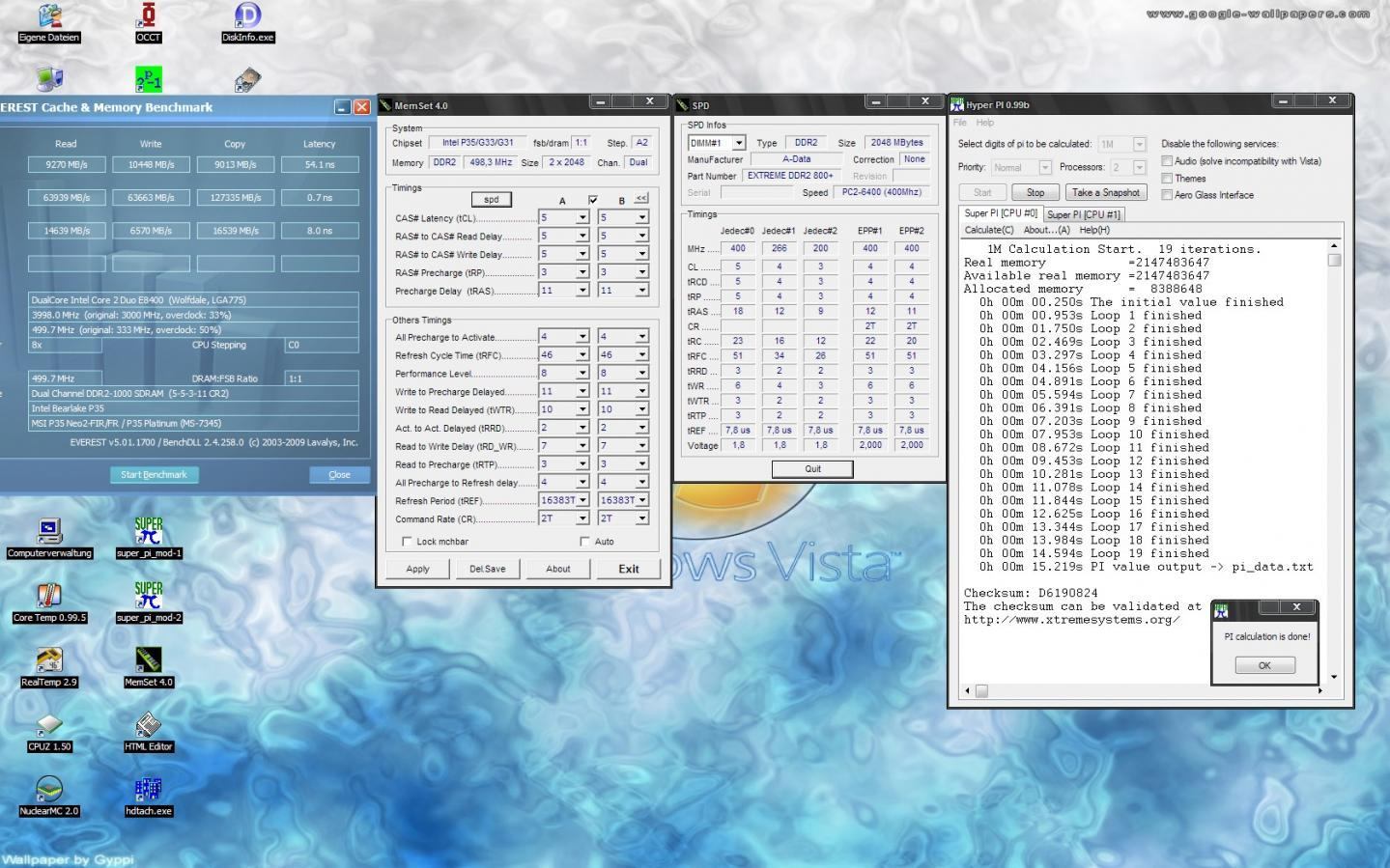Click Take a Snapshot in Hyper PI

pyautogui.click(x=1105, y=192)
